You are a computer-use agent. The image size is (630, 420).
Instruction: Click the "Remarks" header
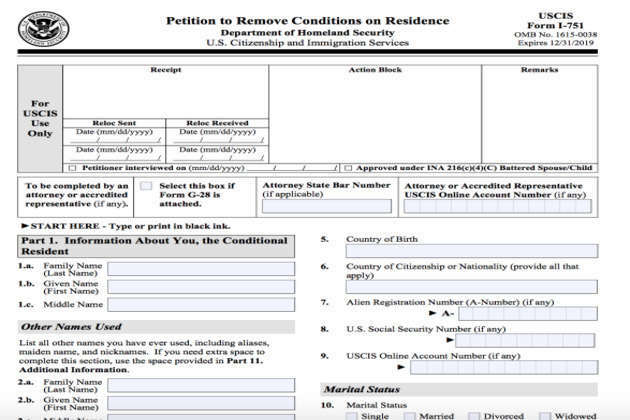tap(539, 70)
